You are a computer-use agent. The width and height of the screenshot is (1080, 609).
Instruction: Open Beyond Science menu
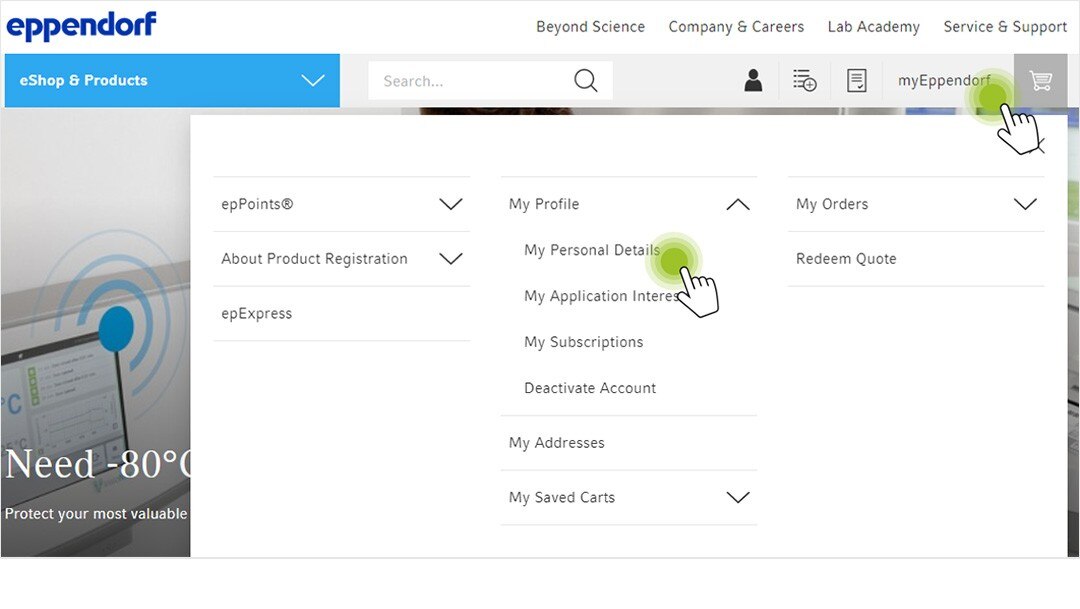click(x=590, y=27)
